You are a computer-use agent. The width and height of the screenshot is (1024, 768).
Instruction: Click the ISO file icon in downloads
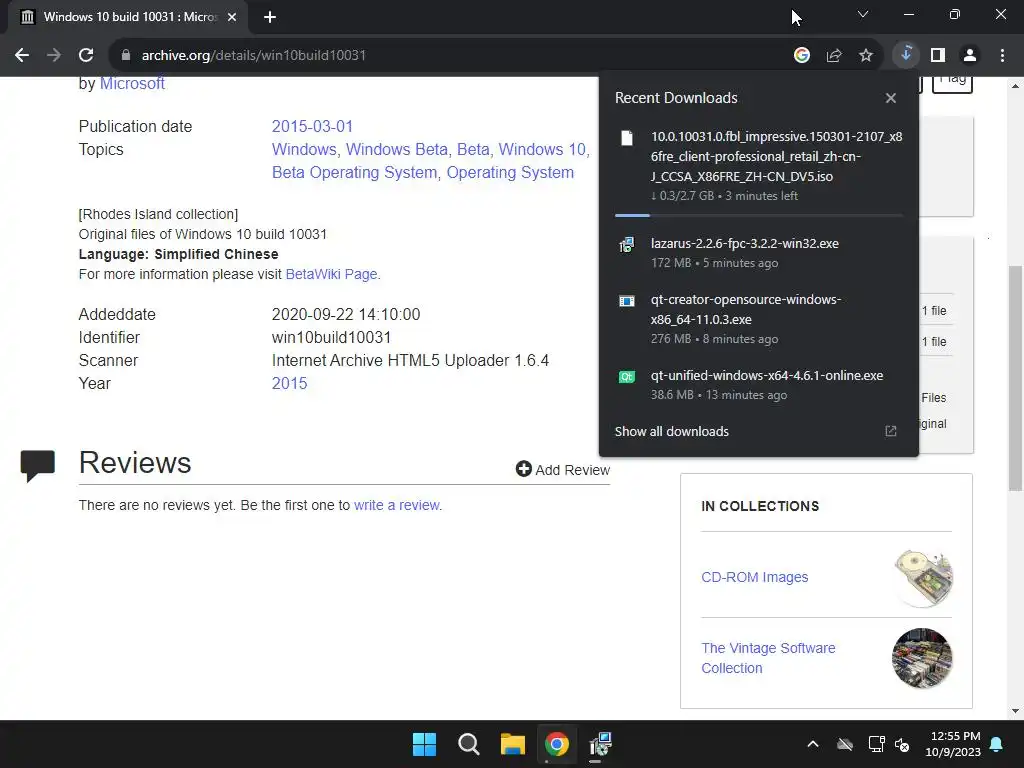(627, 138)
